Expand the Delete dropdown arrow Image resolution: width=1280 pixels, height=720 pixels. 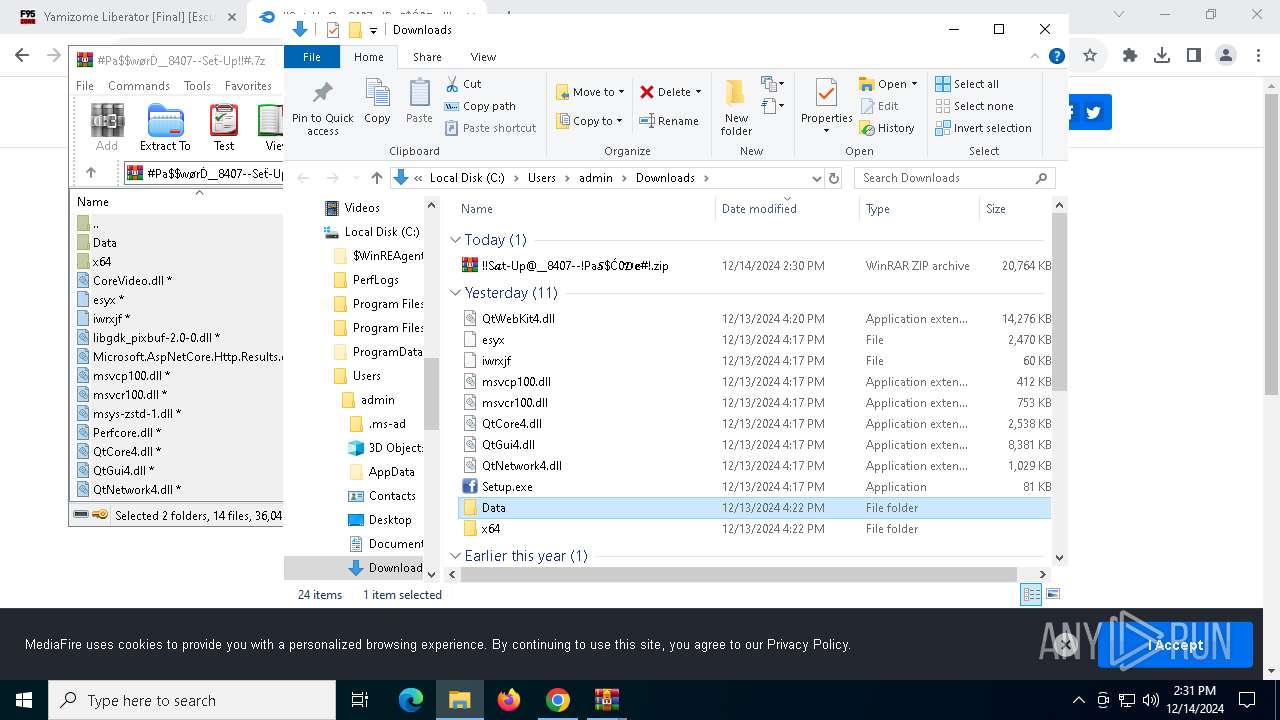tap(698, 92)
